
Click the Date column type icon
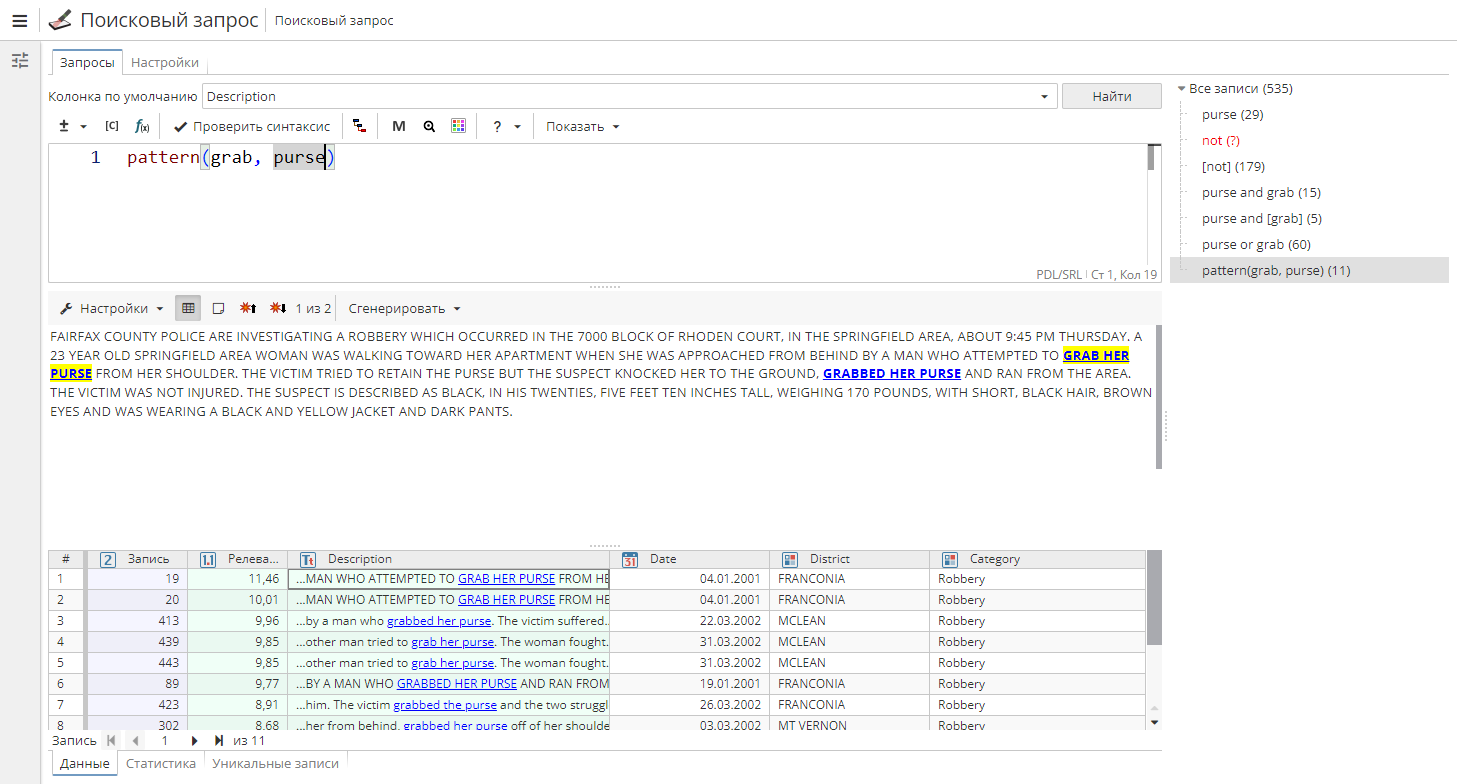630,559
